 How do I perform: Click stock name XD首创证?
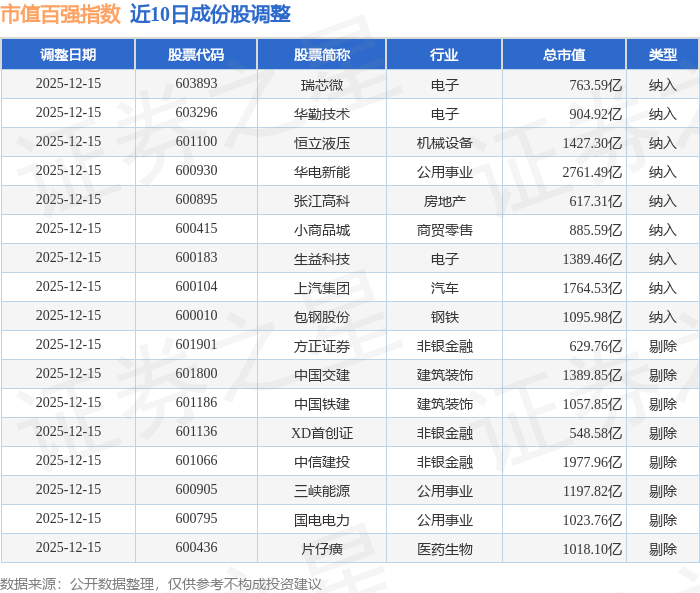coord(321,433)
